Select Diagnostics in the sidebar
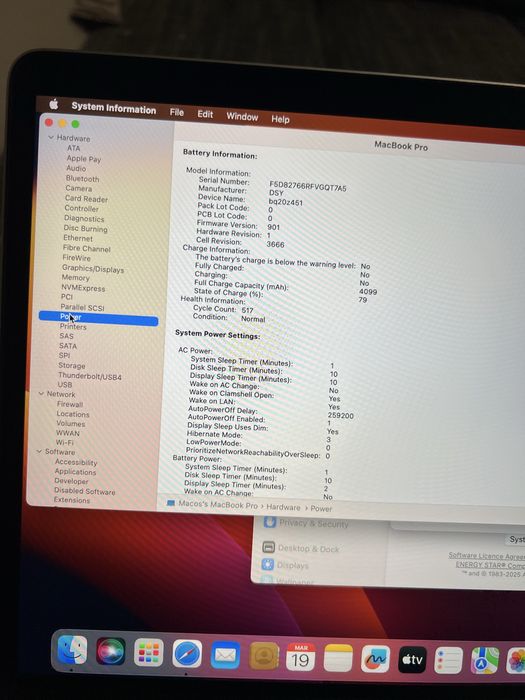Screen dimensions: 525x700 [84, 219]
